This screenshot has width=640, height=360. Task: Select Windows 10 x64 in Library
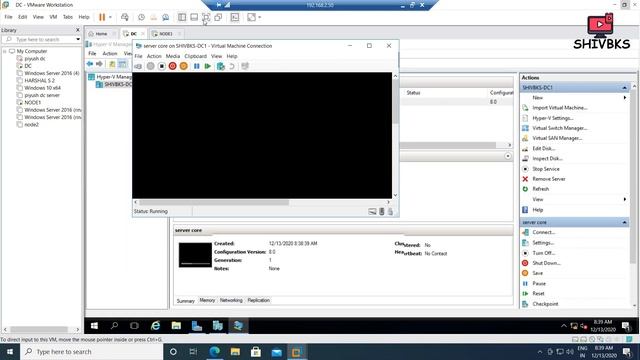click(x=42, y=88)
